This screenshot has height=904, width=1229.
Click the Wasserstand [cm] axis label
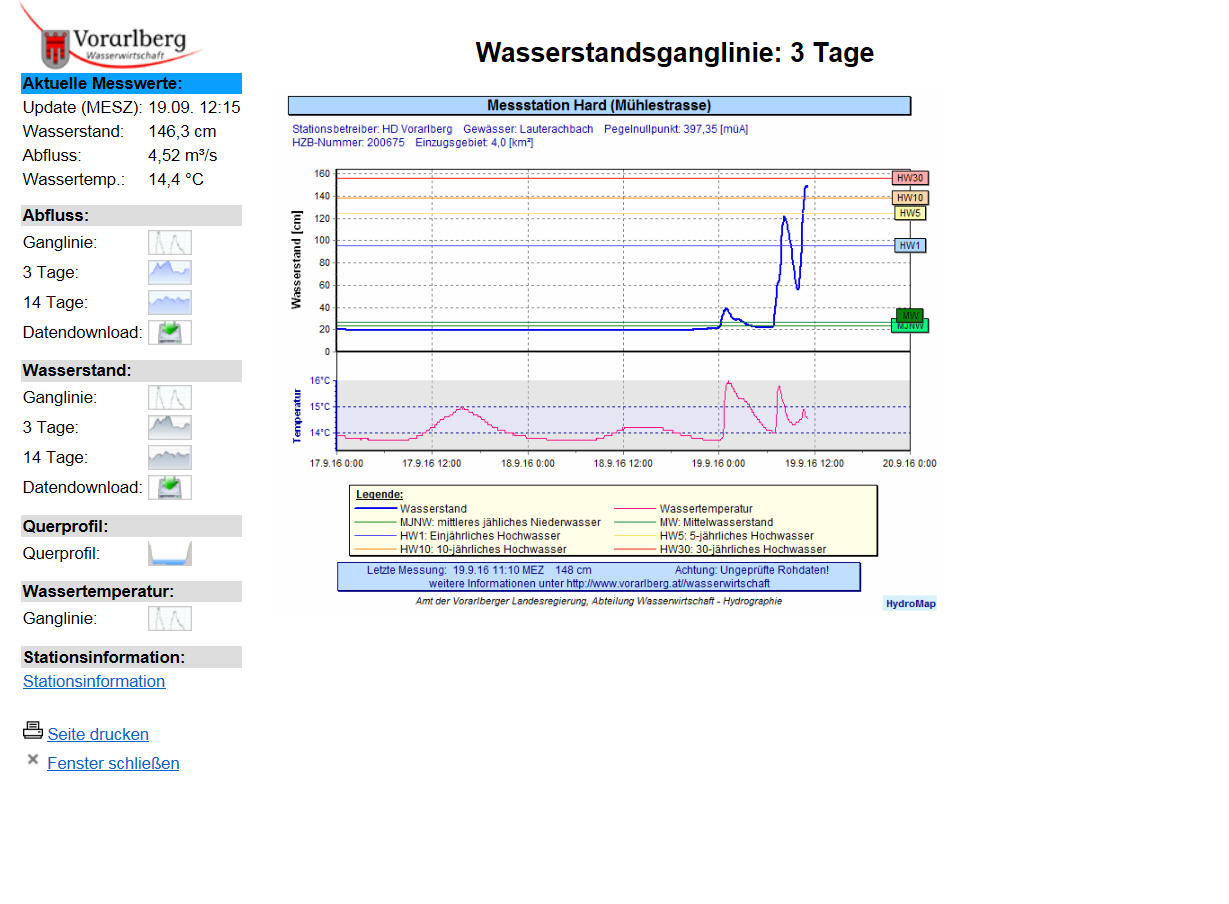click(x=297, y=259)
